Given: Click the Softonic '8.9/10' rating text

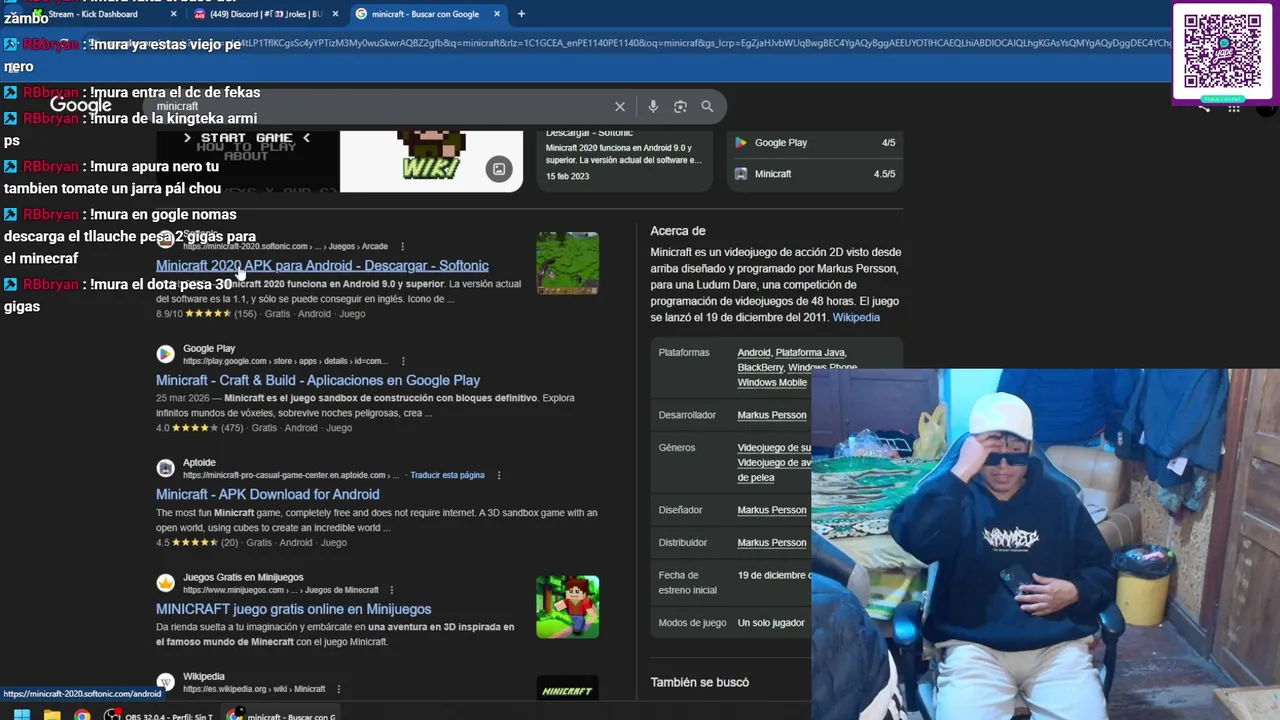Looking at the screenshot, I should pos(169,313).
